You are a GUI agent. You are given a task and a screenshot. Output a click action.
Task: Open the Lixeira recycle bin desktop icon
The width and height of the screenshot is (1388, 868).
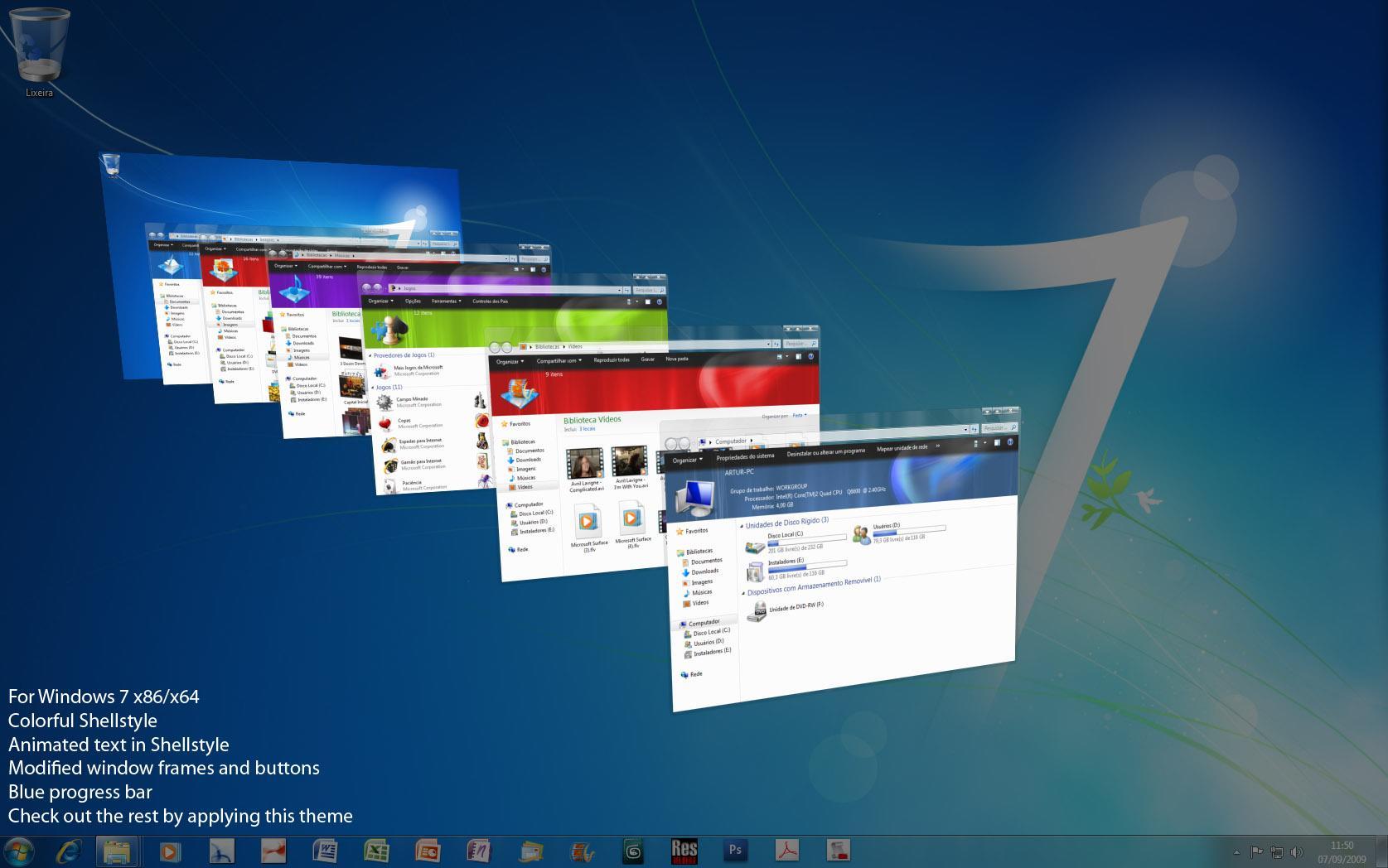[39, 51]
